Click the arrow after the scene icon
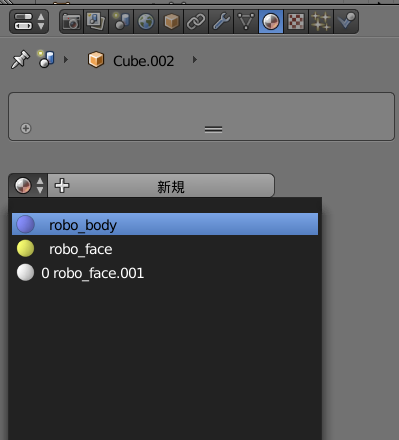The width and height of the screenshot is (399, 440). point(66,60)
